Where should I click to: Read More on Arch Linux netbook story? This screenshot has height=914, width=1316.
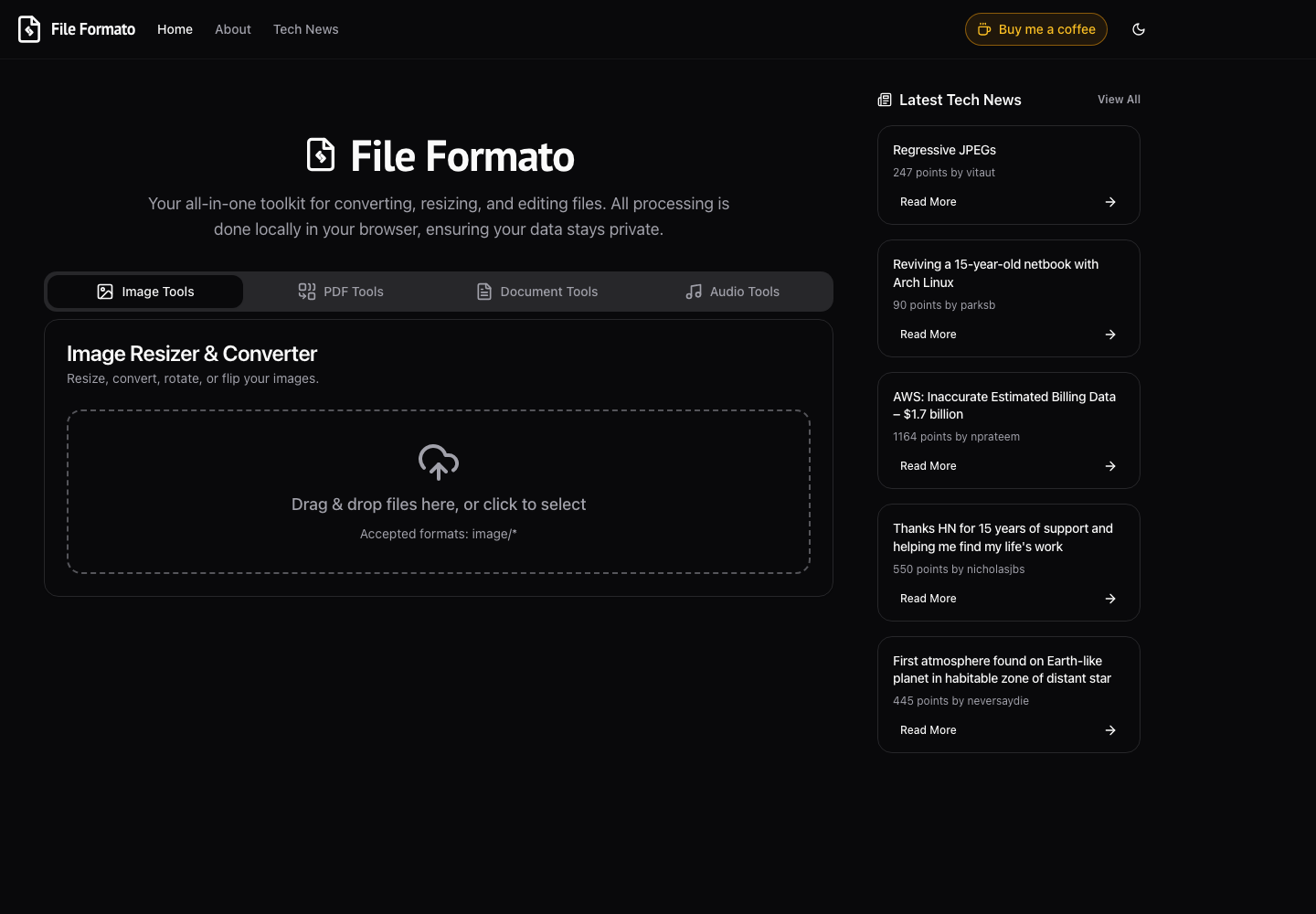pos(1009,335)
